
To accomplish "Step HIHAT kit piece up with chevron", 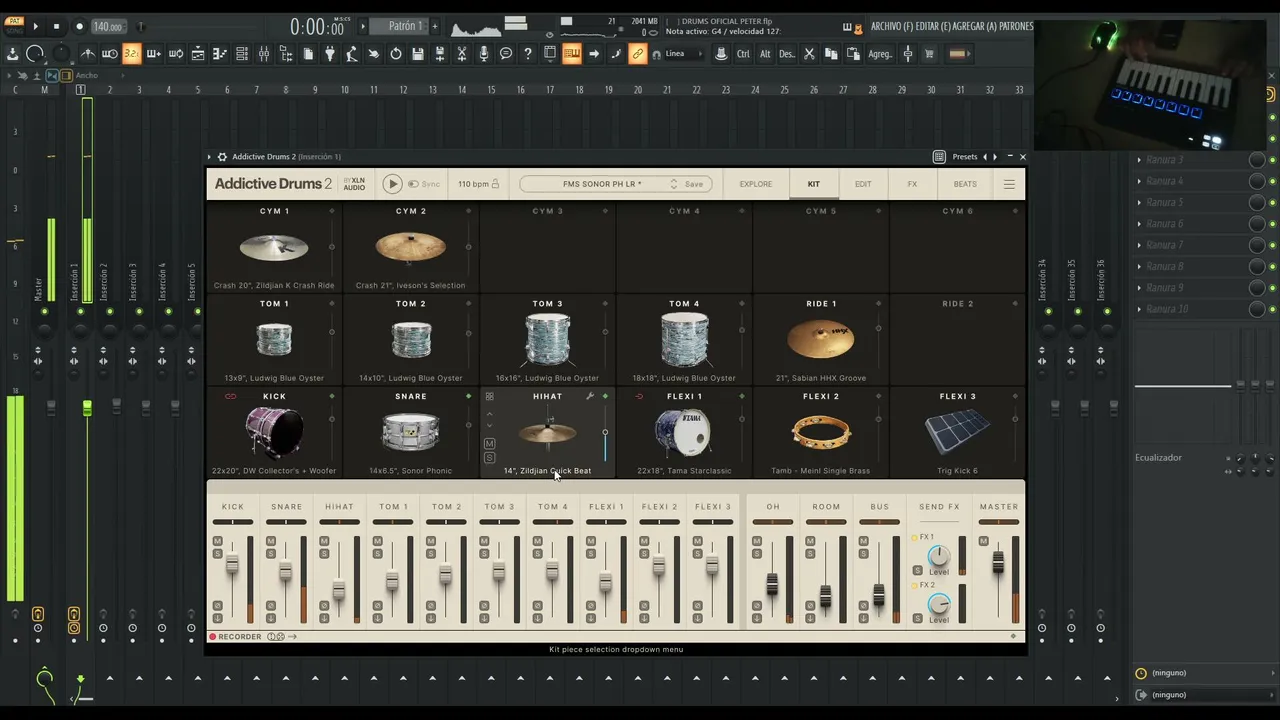I will point(489,412).
